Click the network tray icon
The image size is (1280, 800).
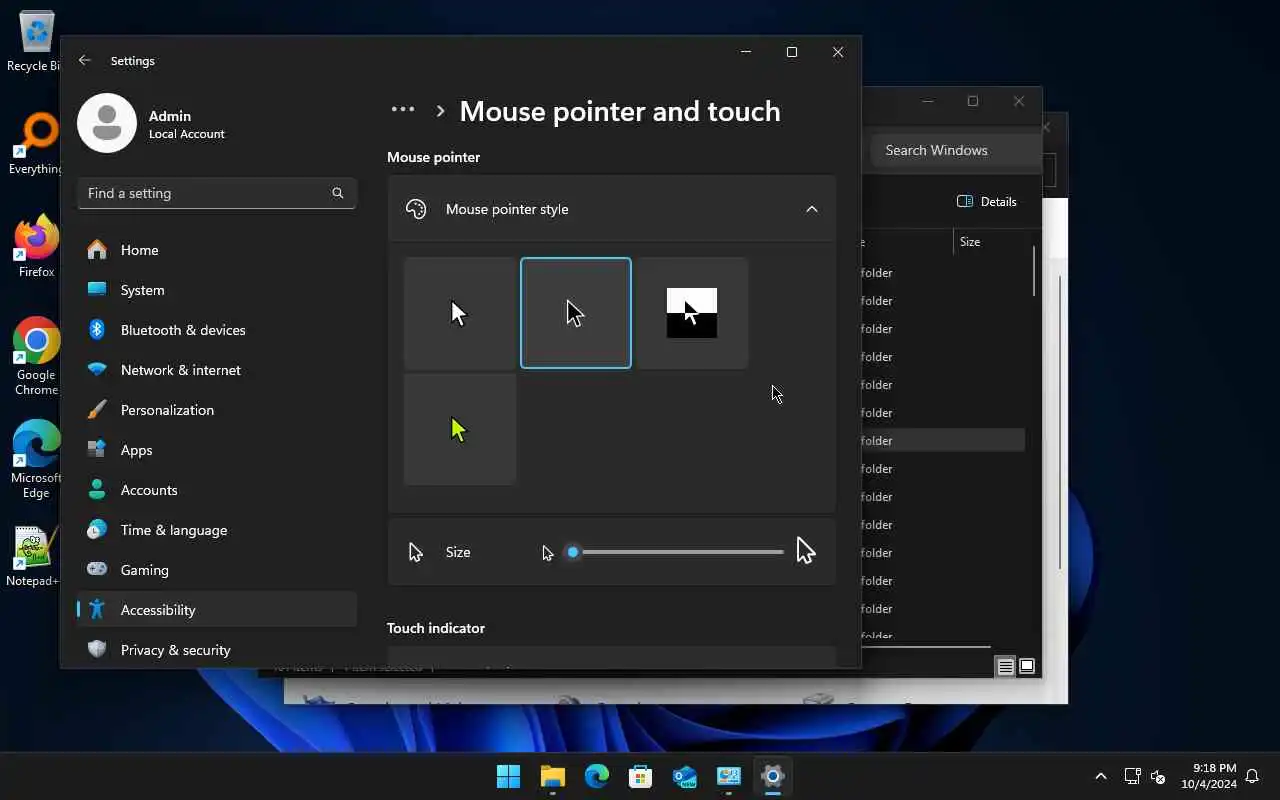[1132, 776]
